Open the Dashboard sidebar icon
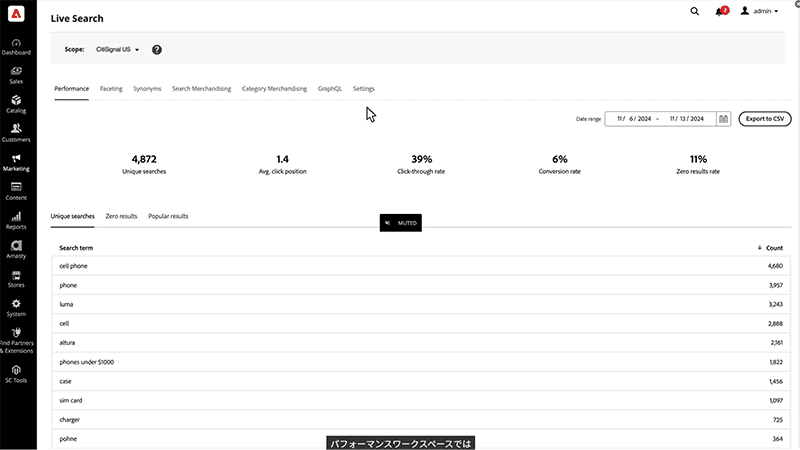800x450 pixels. pyautogui.click(x=17, y=42)
